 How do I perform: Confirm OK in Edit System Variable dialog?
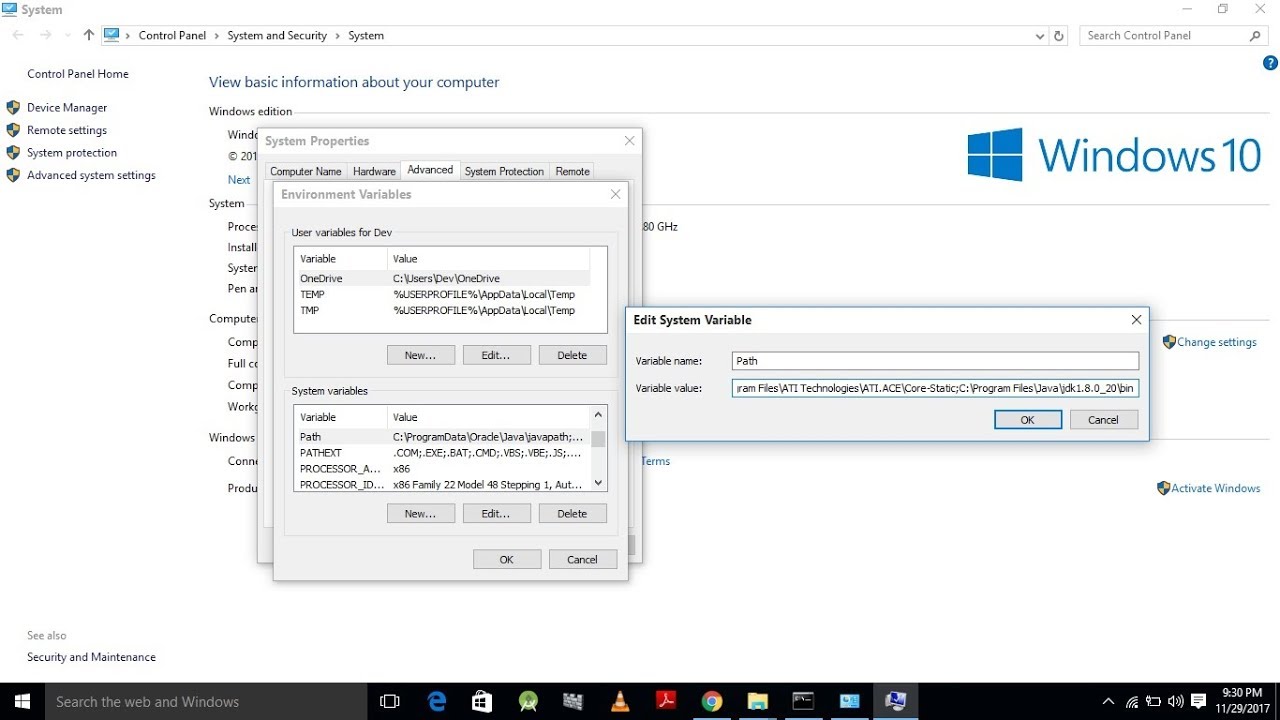(x=1028, y=420)
